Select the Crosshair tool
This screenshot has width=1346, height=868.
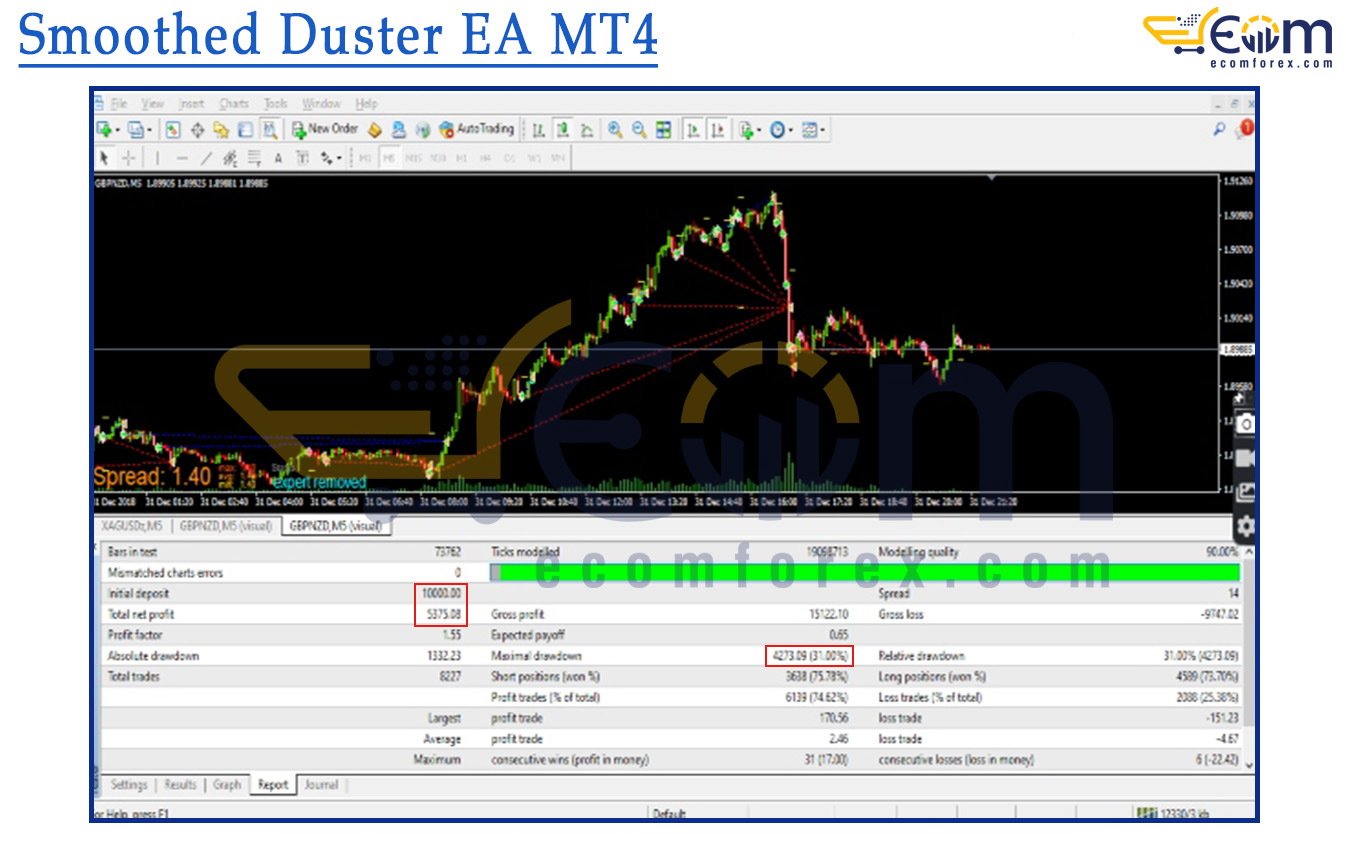pos(128,158)
